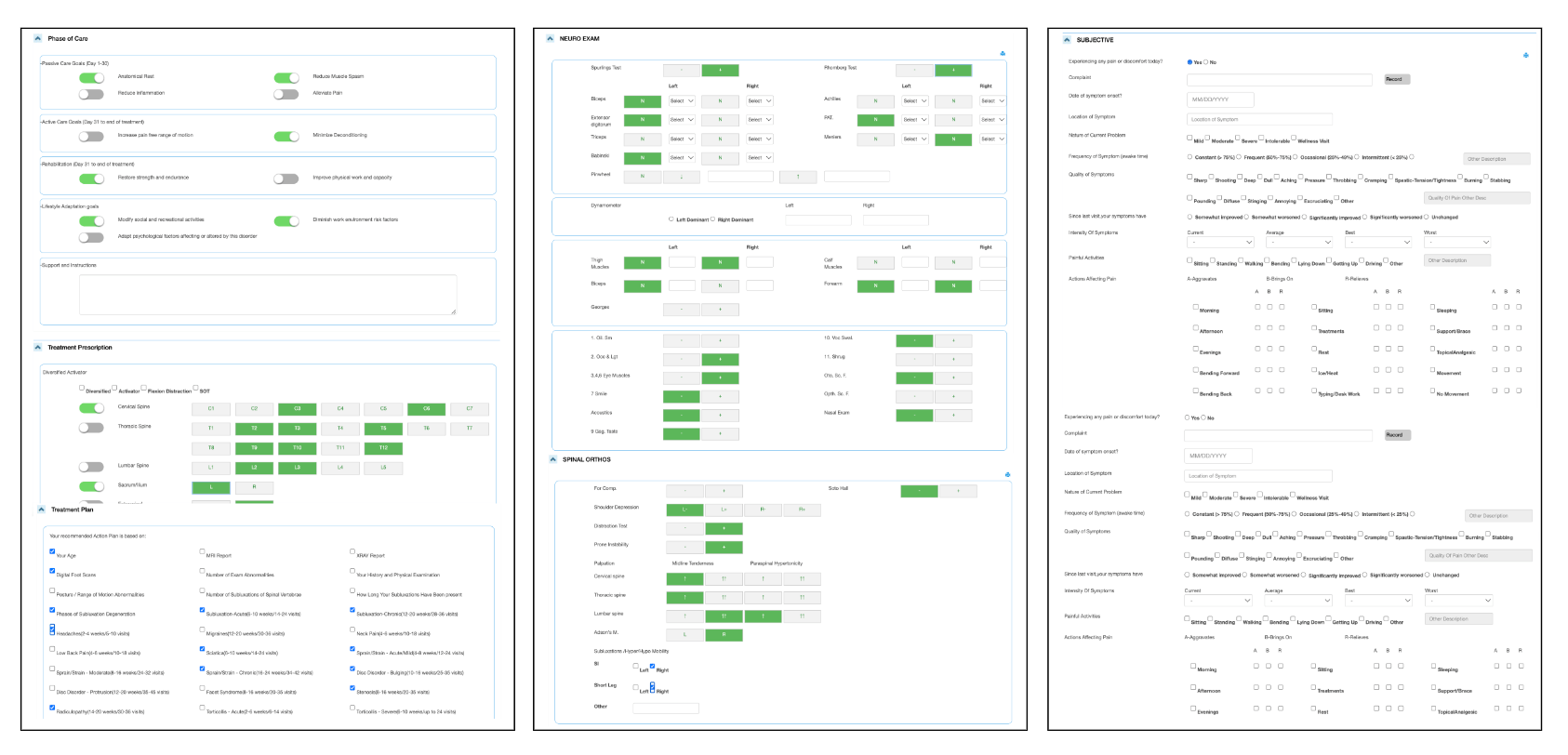The image size is (1568, 755).
Task: Click the first Location of Symptom field
Action: tap(1259, 119)
